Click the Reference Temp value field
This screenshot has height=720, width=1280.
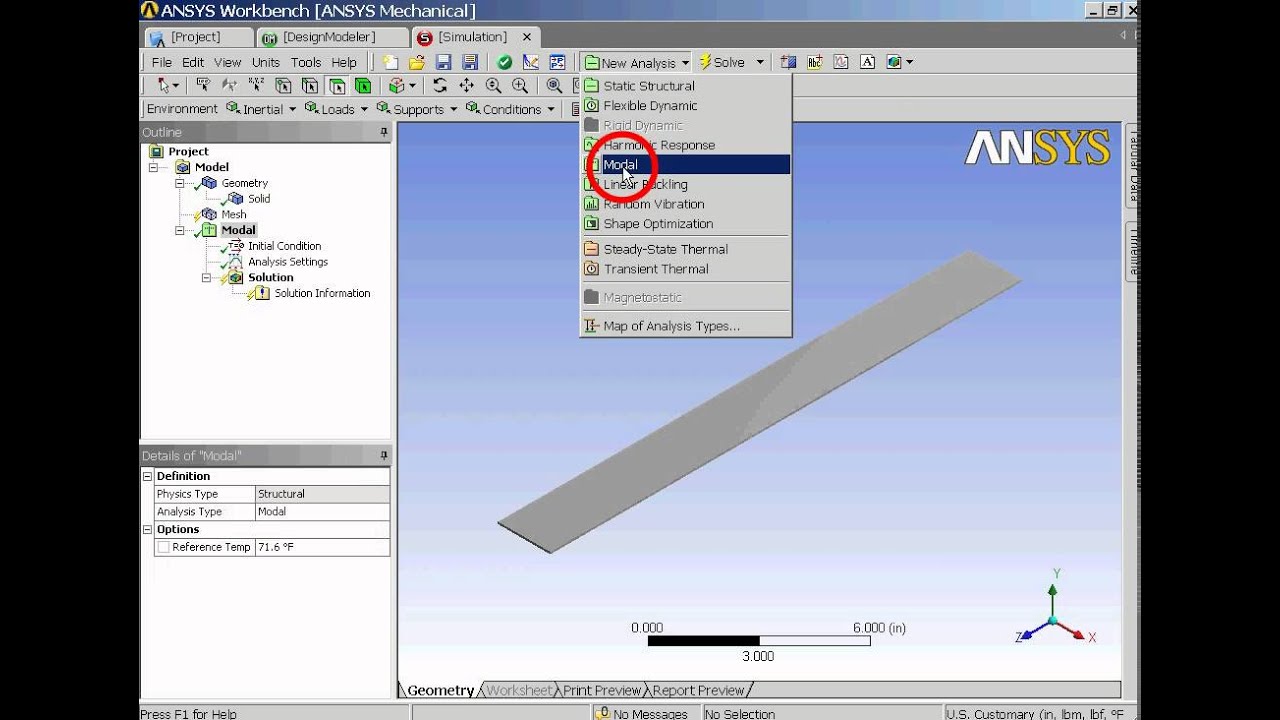(322, 547)
